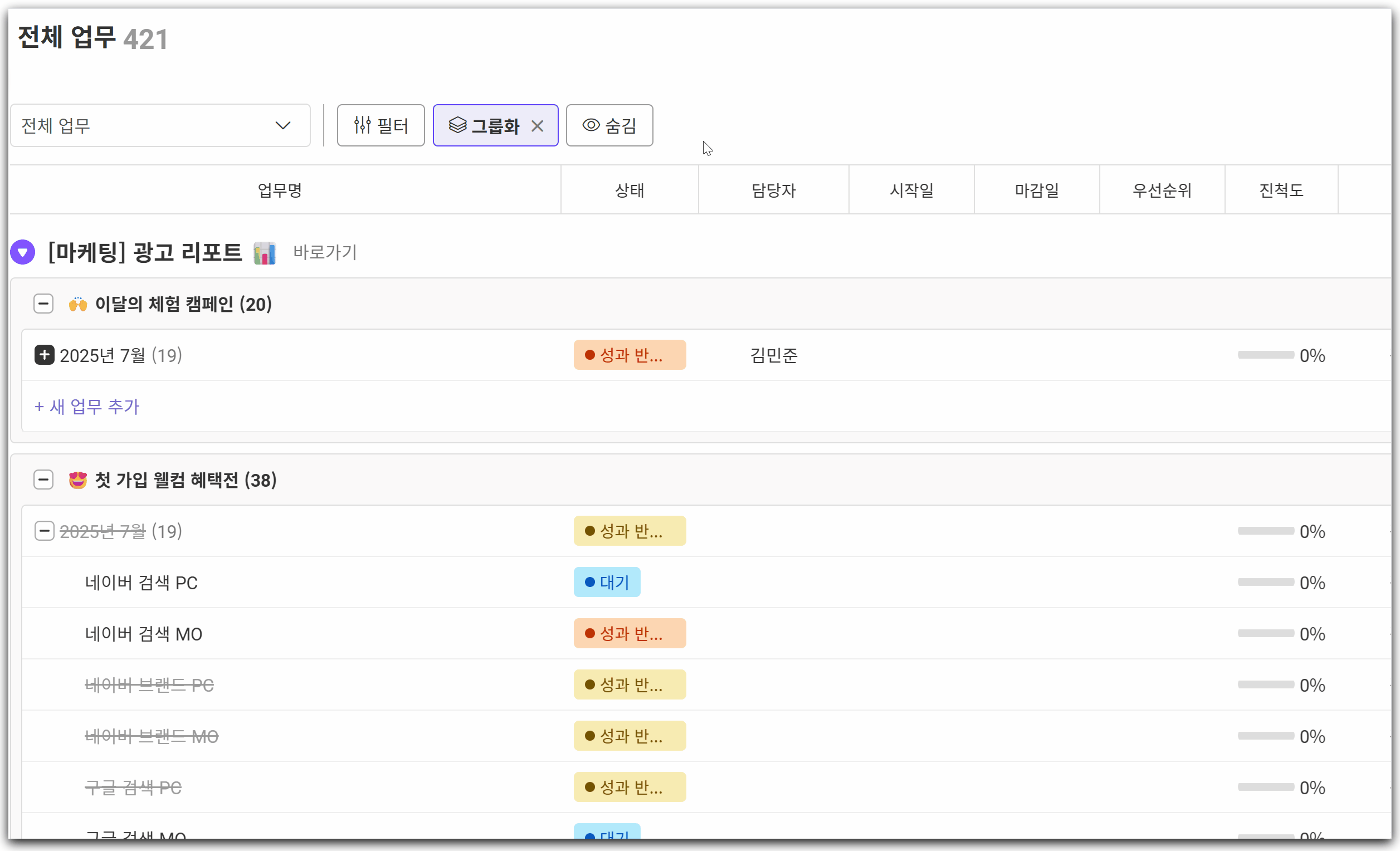Remove grouping with the X icon

click(x=537, y=125)
